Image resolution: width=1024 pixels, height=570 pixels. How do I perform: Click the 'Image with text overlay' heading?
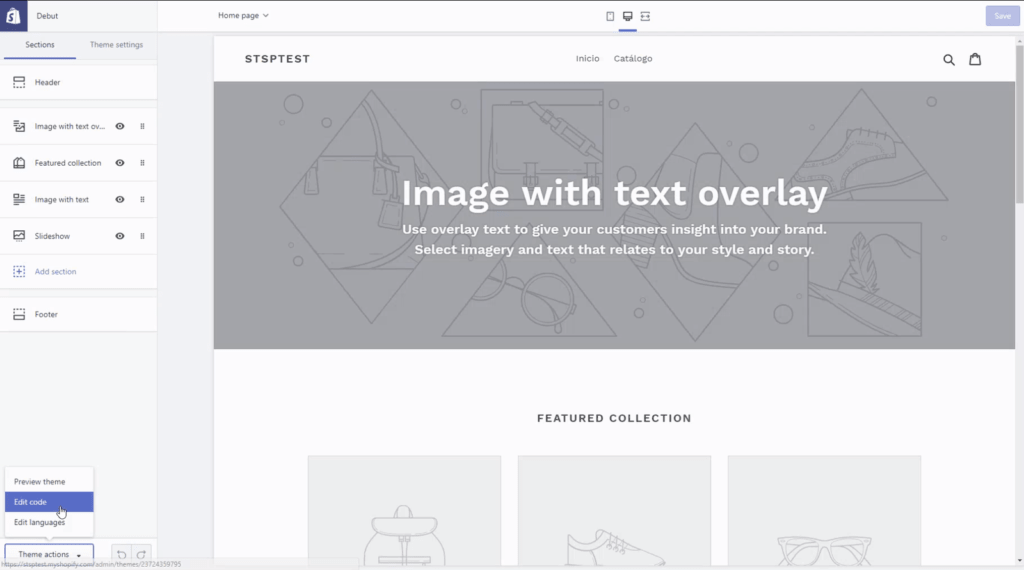click(x=614, y=193)
